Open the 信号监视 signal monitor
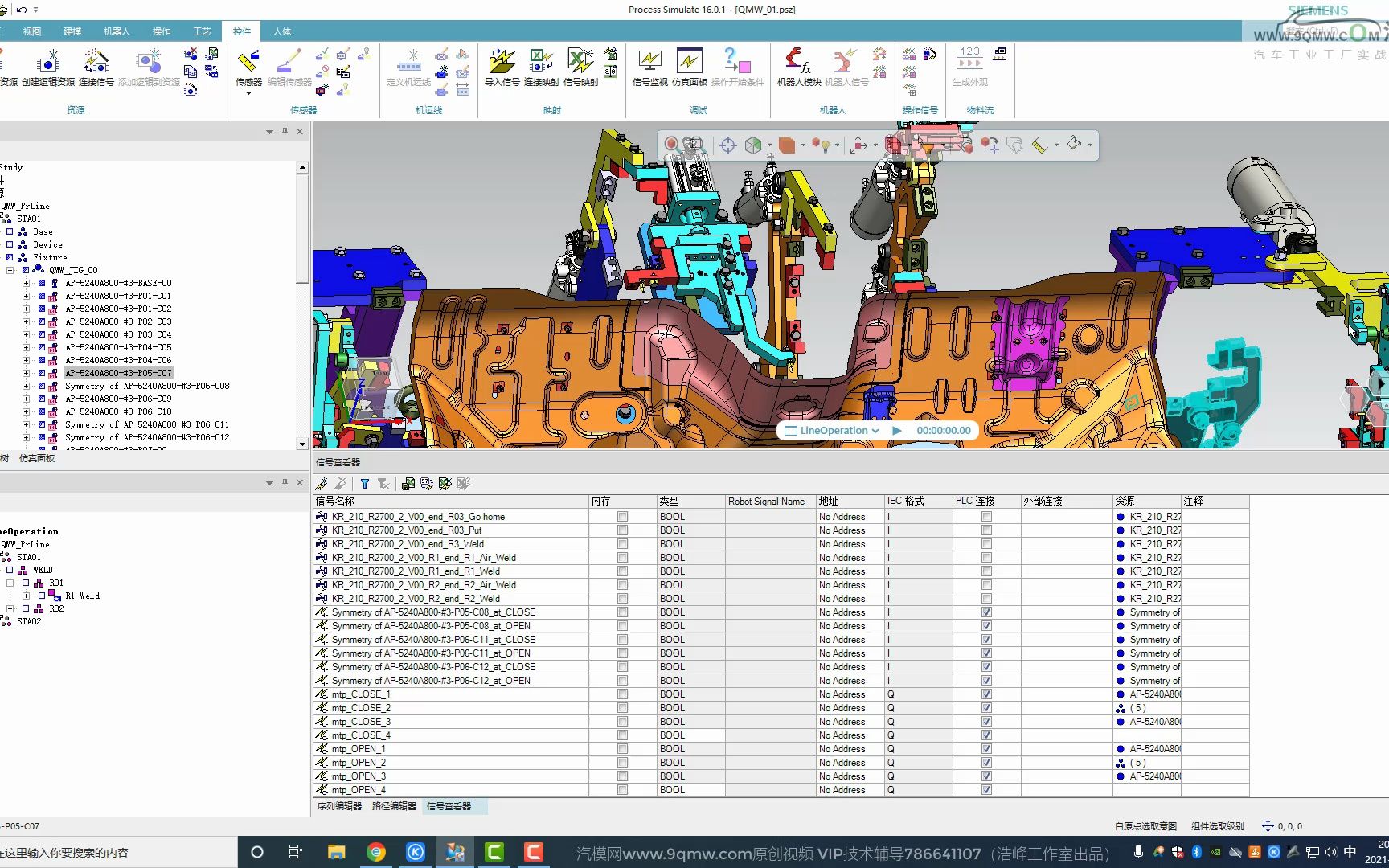1389x868 pixels. [x=649, y=62]
